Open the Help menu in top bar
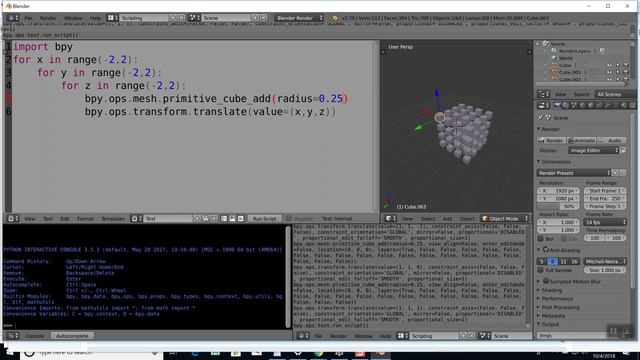This screenshot has width=640, height=360. pos(95,18)
